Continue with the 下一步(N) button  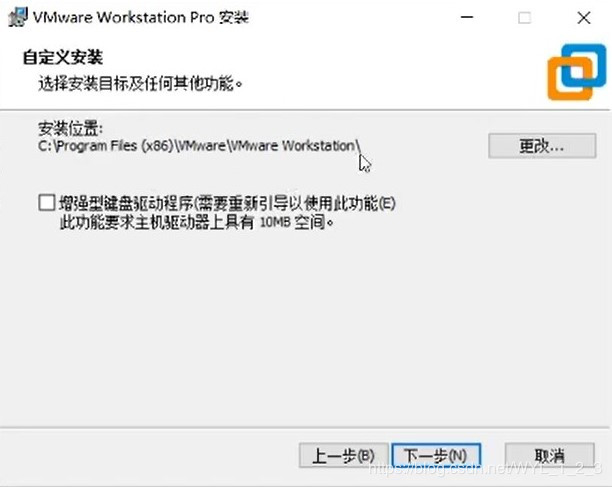[x=436, y=455]
